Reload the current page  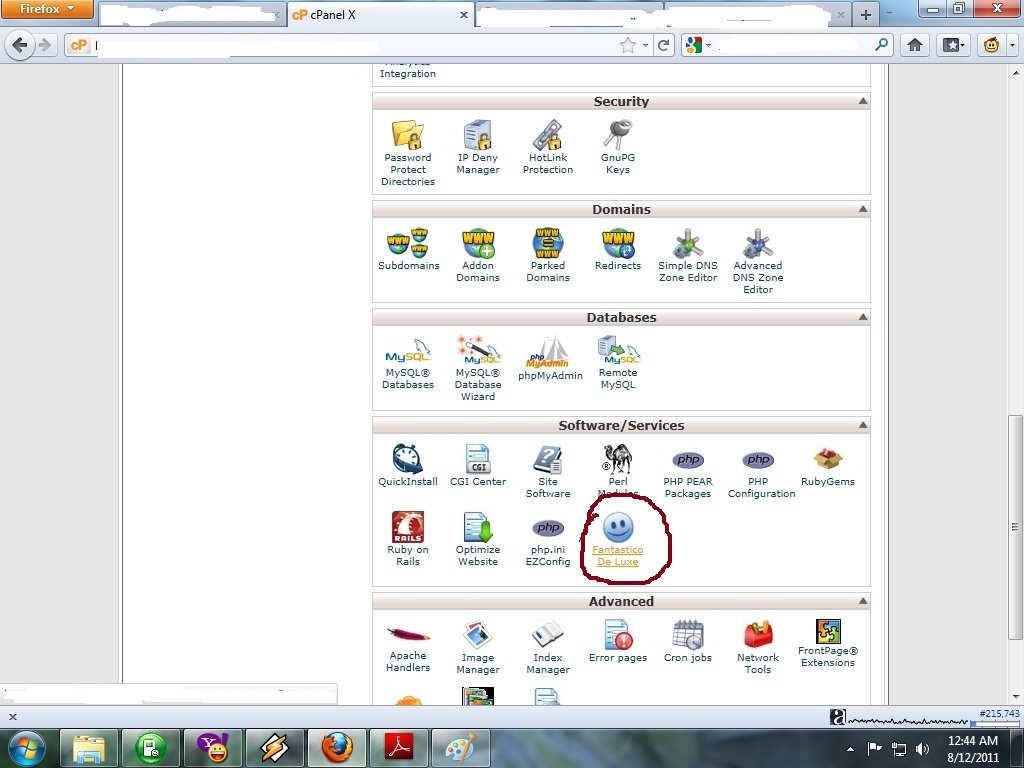pyautogui.click(x=664, y=45)
